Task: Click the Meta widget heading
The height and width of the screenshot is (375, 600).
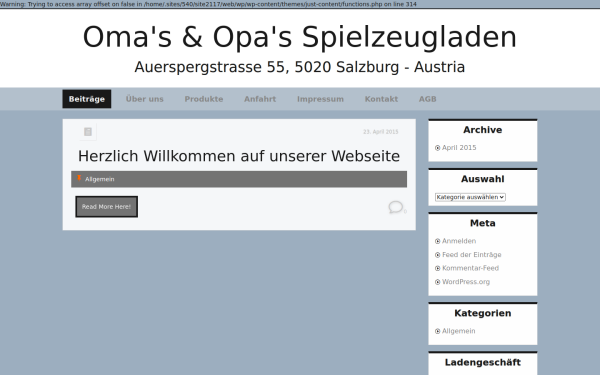Action: click(483, 223)
